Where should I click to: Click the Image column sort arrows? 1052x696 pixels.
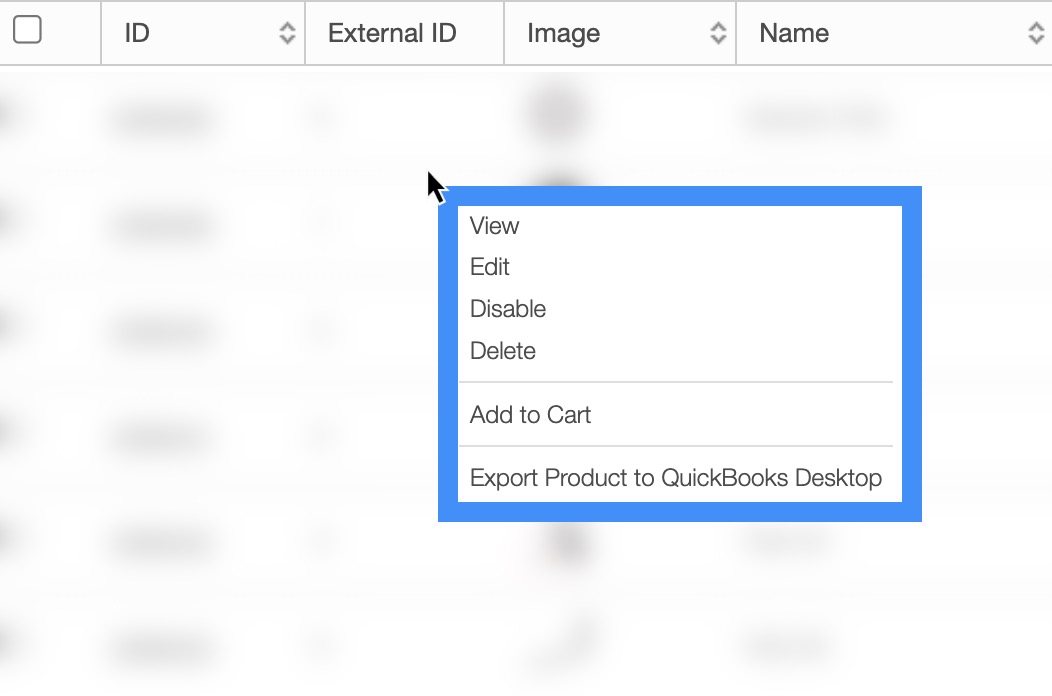click(718, 33)
